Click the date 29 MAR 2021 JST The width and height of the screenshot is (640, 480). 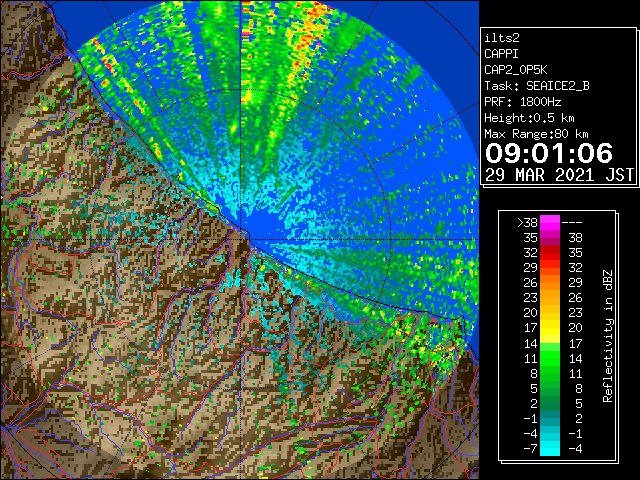[x=559, y=175]
